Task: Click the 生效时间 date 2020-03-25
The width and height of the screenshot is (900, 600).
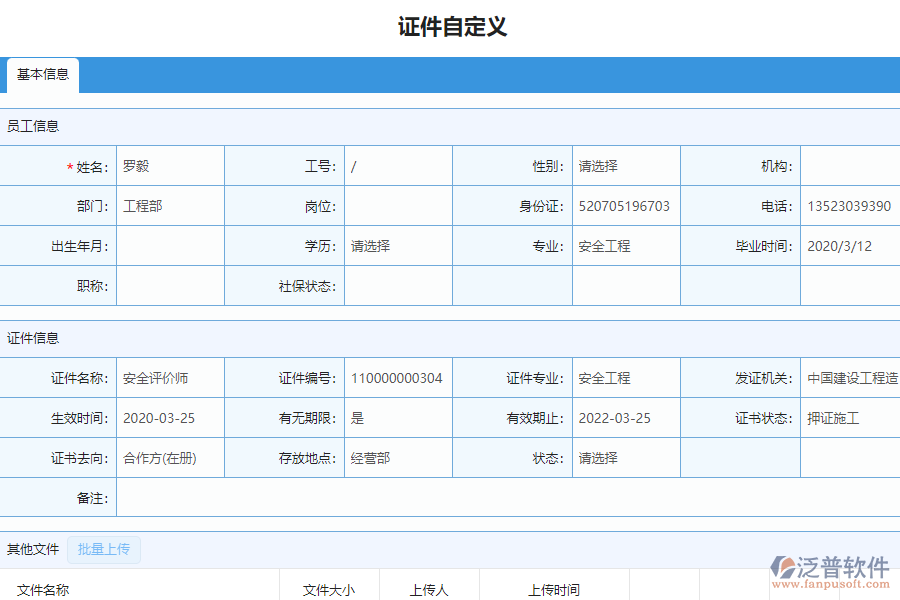Action: pos(170,417)
